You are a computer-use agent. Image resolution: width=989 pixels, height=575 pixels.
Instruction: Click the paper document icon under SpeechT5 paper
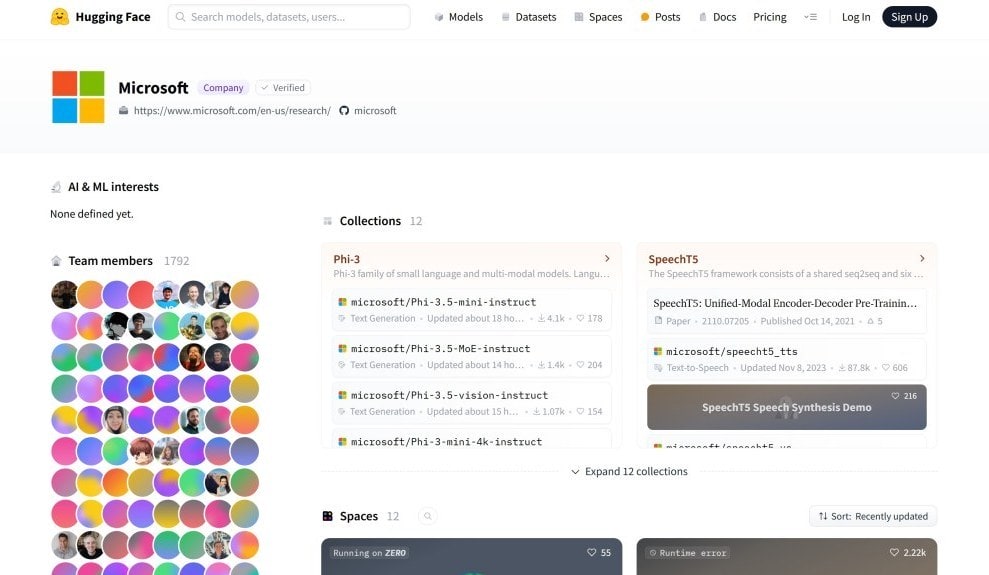click(658, 321)
